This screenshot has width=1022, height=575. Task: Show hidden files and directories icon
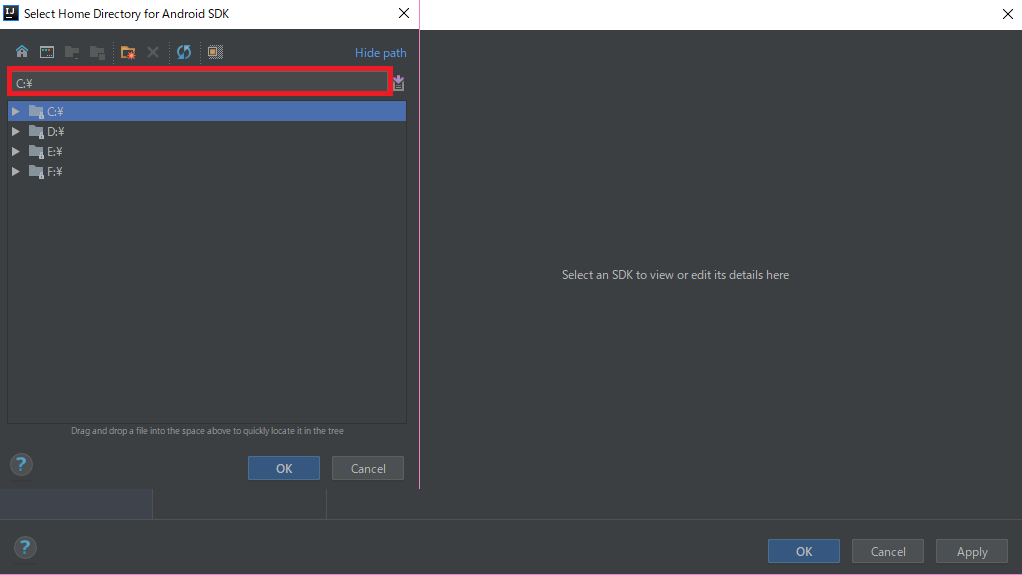tap(215, 52)
